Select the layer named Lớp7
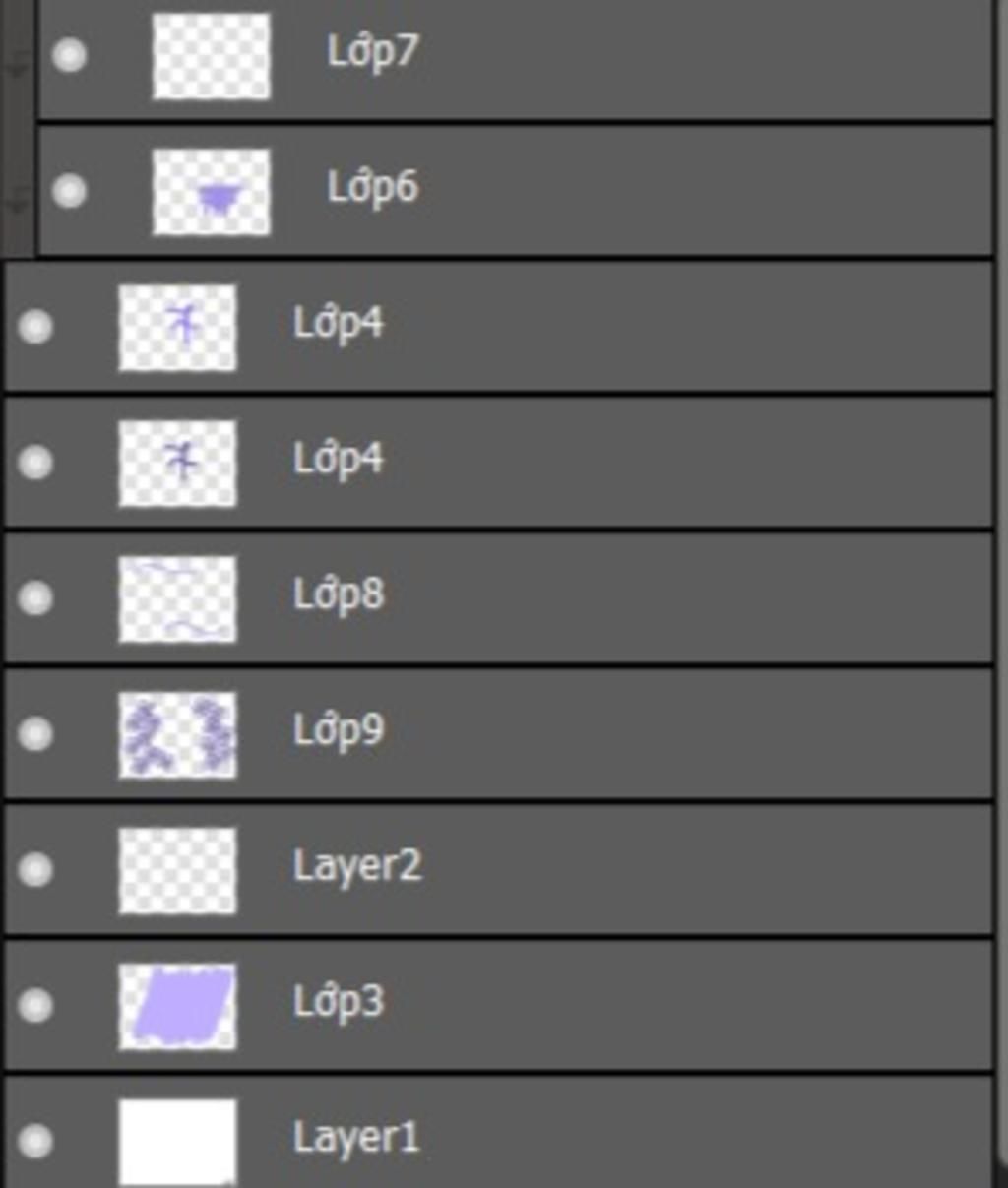 coord(373,51)
